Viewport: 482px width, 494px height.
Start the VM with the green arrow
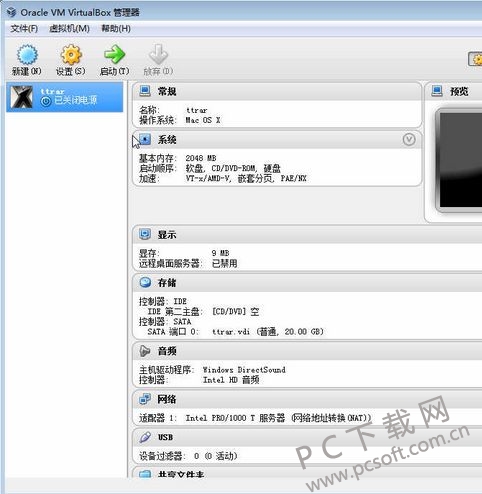pyautogui.click(x=114, y=55)
